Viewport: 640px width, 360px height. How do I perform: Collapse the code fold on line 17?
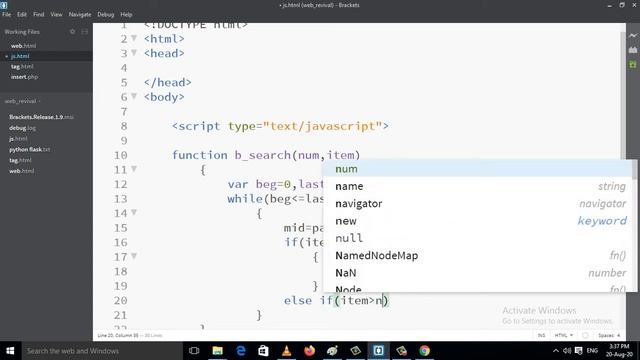click(x=134, y=256)
